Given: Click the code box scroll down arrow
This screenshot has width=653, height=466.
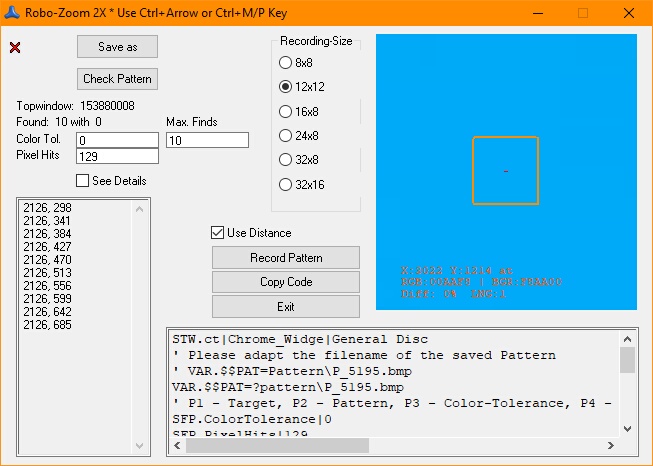Looking at the screenshot, I should 627,429.
